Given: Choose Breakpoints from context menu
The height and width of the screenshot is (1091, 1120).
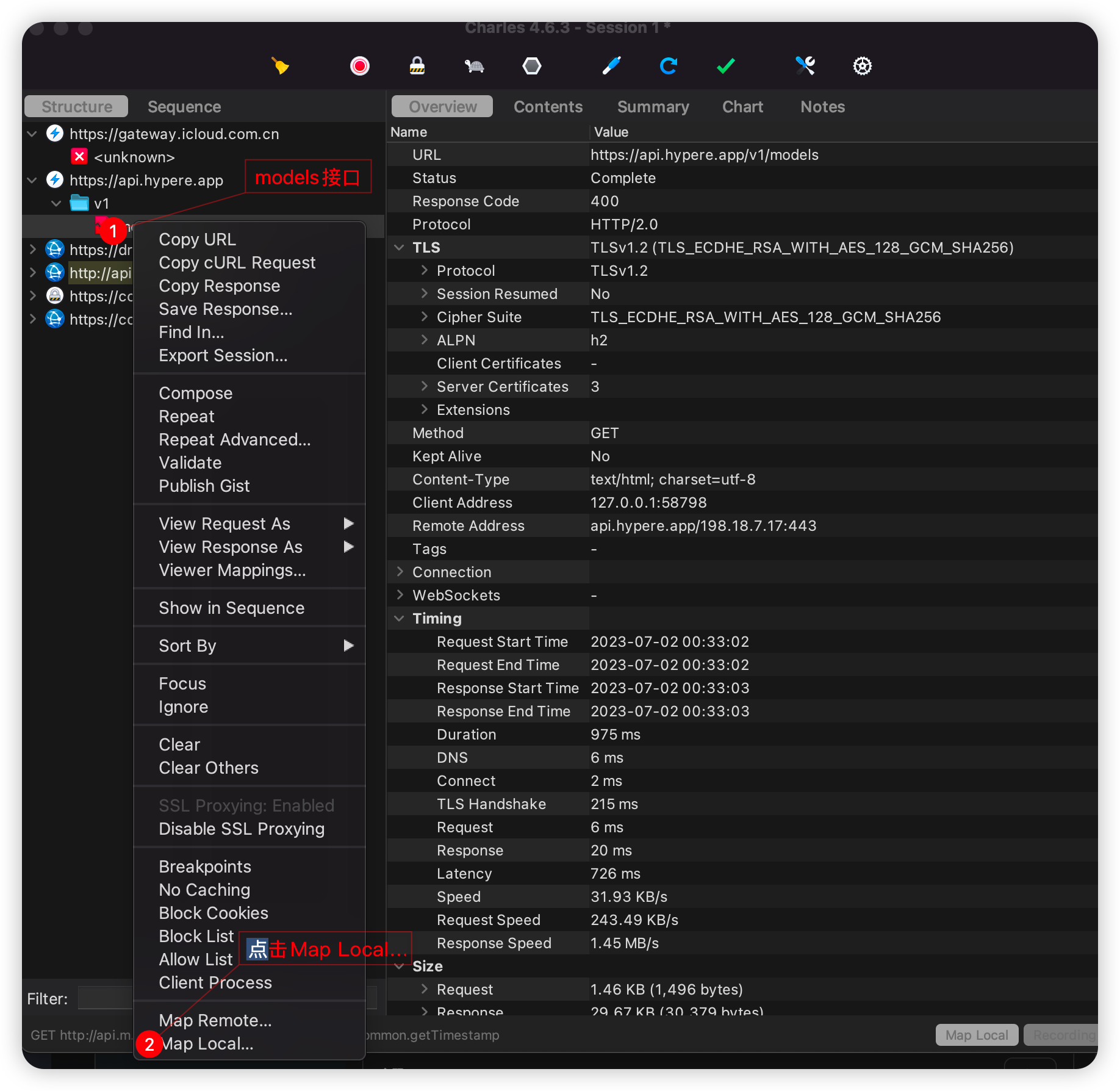Looking at the screenshot, I should (249, 866).
